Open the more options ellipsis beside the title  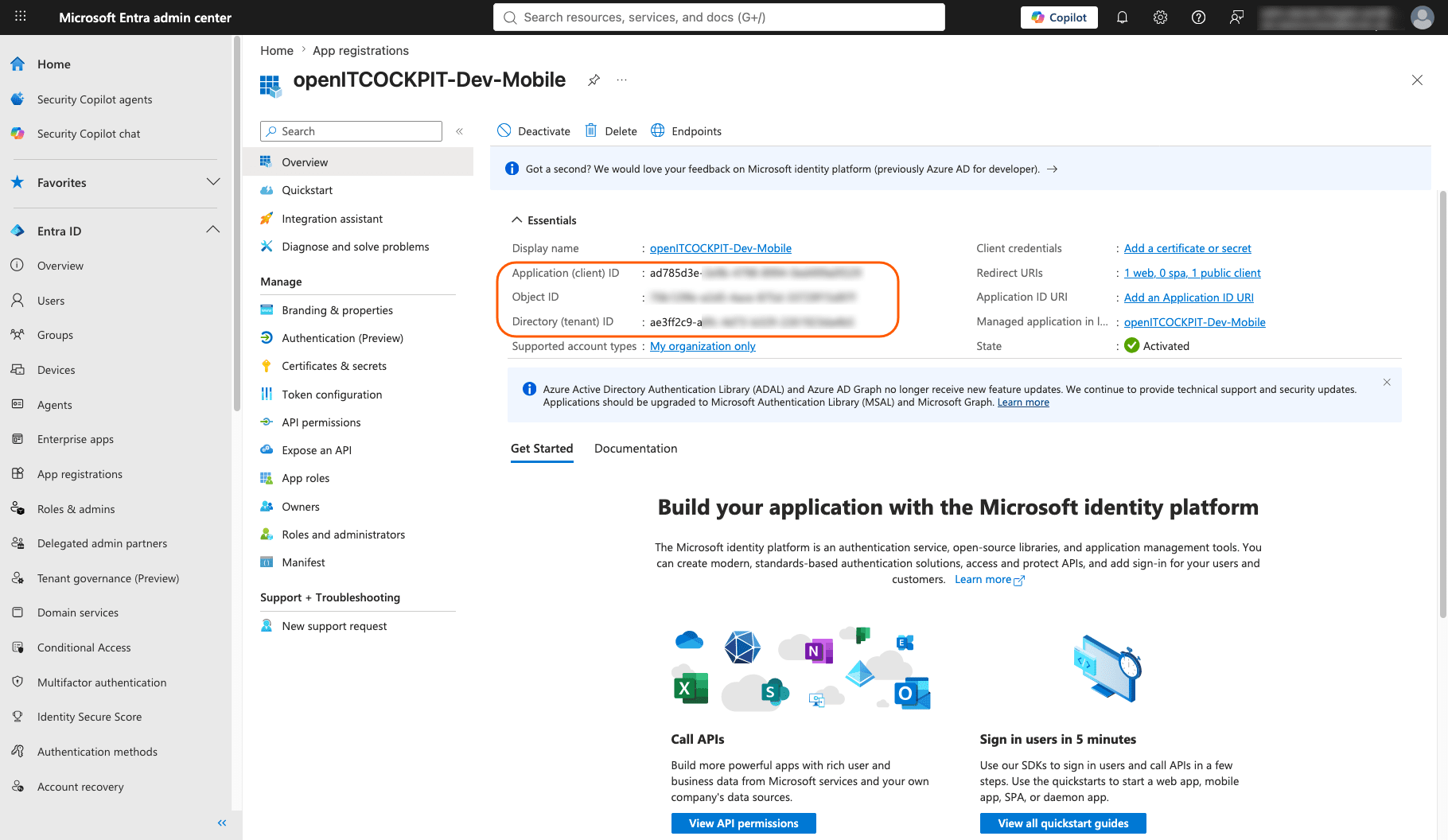click(621, 80)
